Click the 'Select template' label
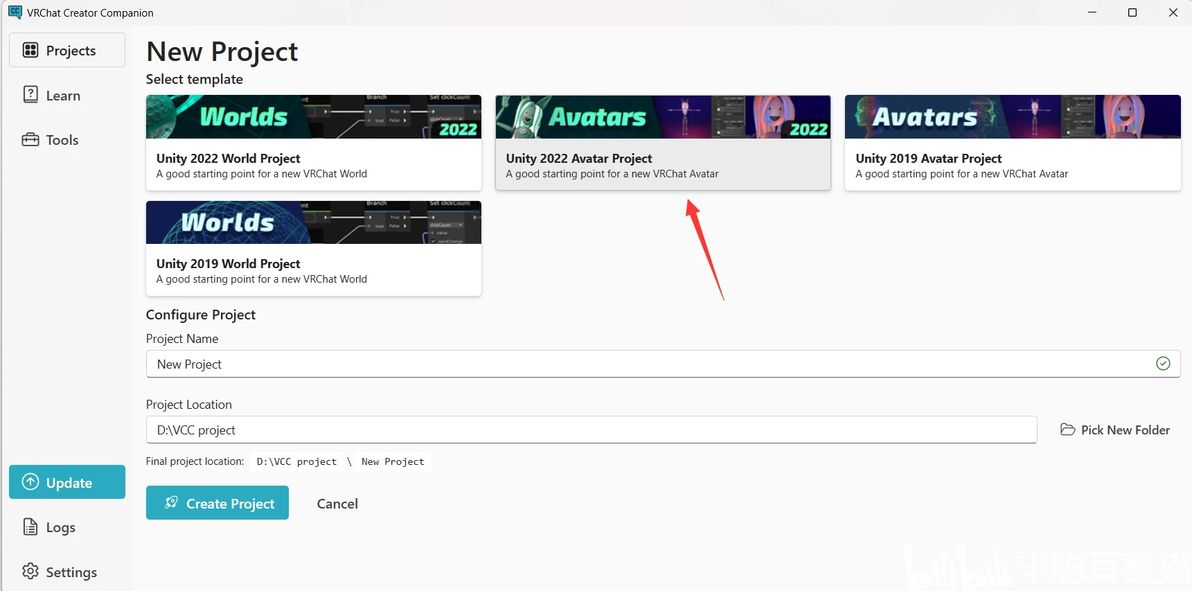The image size is (1192, 591). pos(195,79)
